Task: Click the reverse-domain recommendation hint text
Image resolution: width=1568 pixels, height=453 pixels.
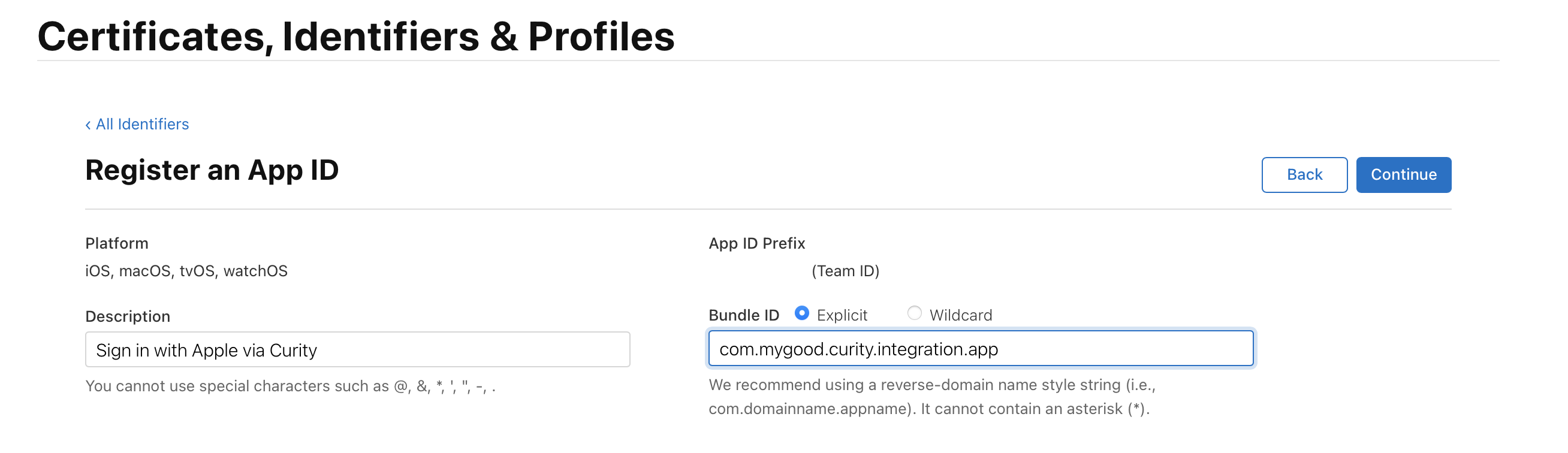Action: 931,397
